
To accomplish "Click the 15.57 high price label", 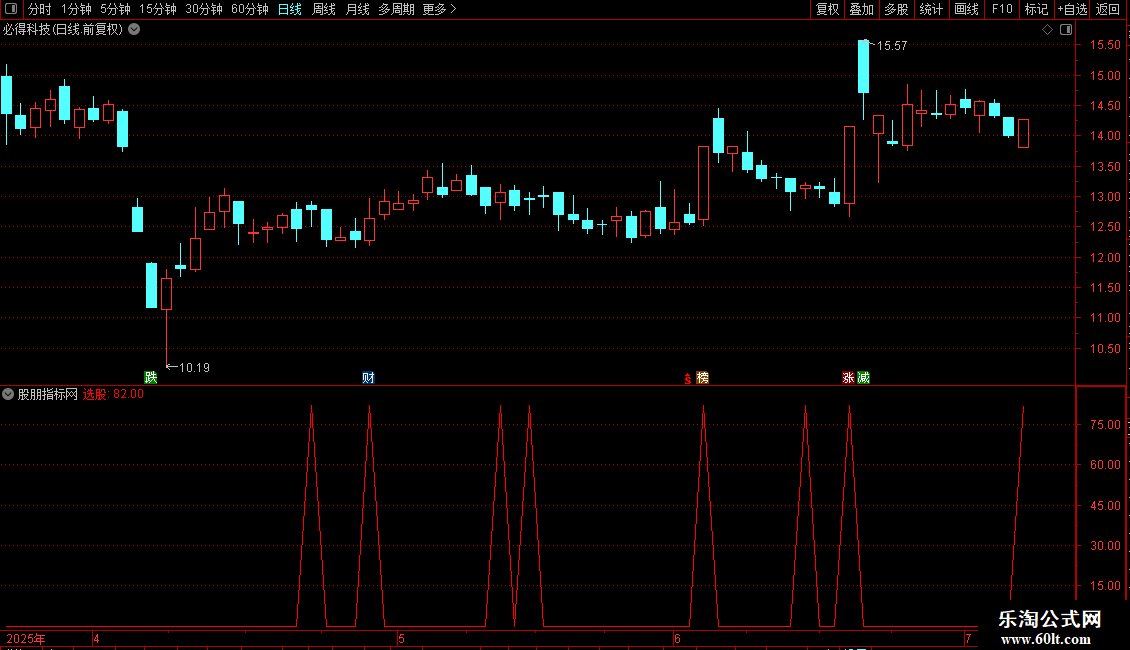I will point(891,46).
